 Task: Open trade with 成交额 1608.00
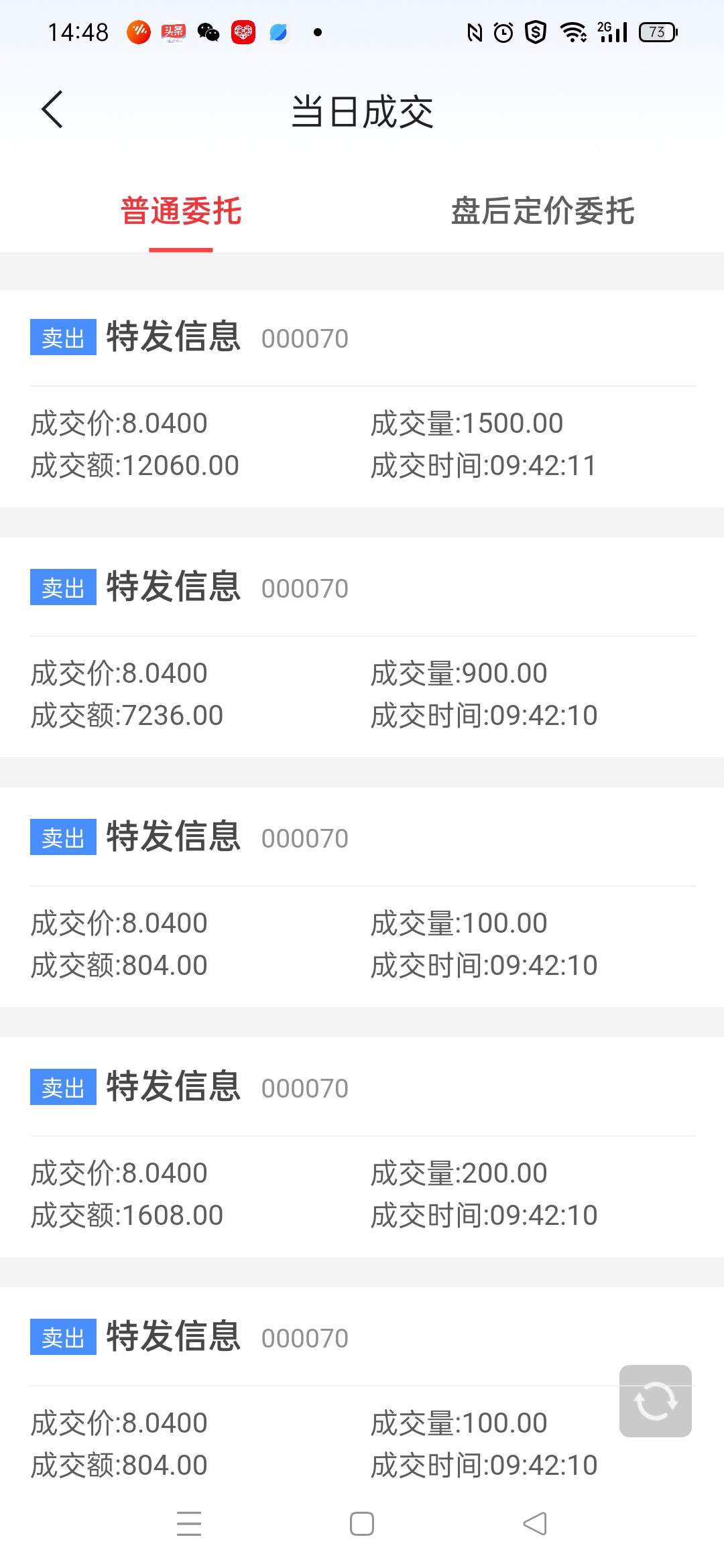pyautogui.click(x=362, y=1147)
